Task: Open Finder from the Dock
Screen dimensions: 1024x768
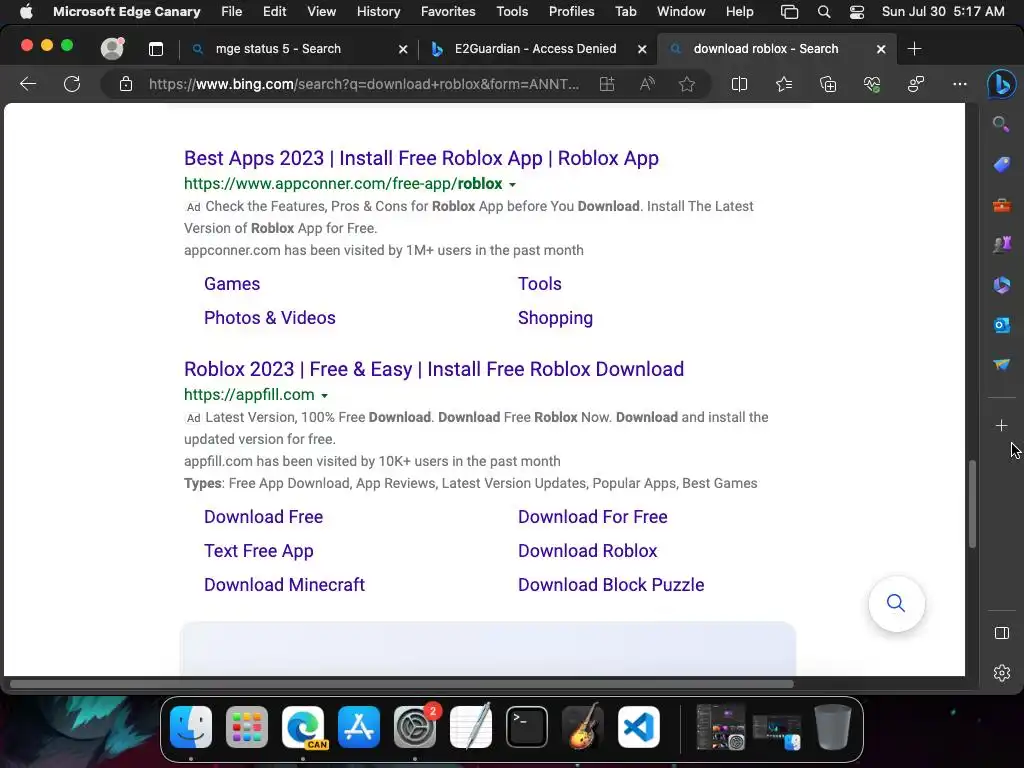Action: pyautogui.click(x=191, y=727)
